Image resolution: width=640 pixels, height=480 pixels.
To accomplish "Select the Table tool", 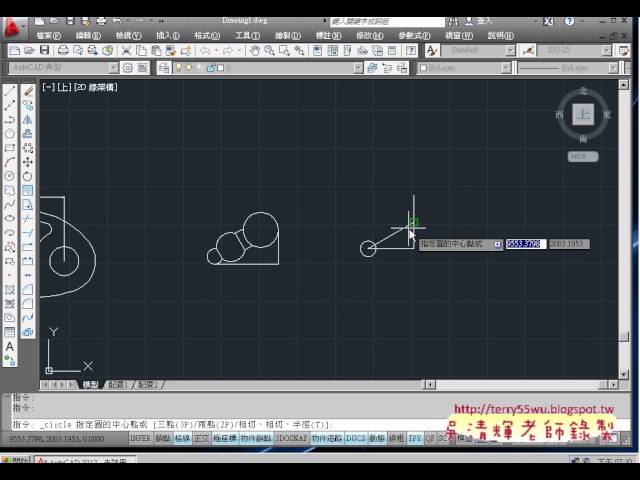I will tap(9, 332).
